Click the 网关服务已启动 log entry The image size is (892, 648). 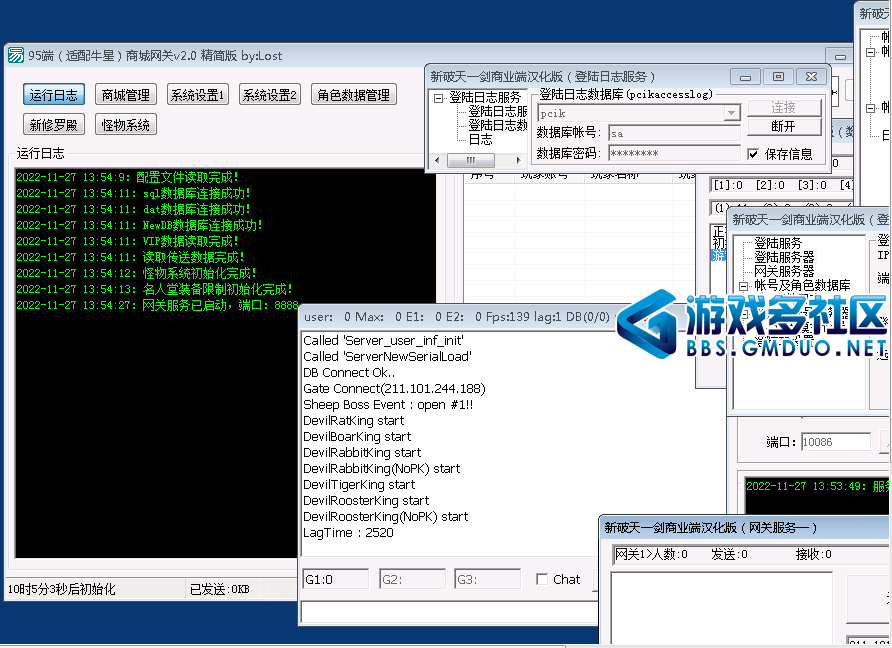157,306
